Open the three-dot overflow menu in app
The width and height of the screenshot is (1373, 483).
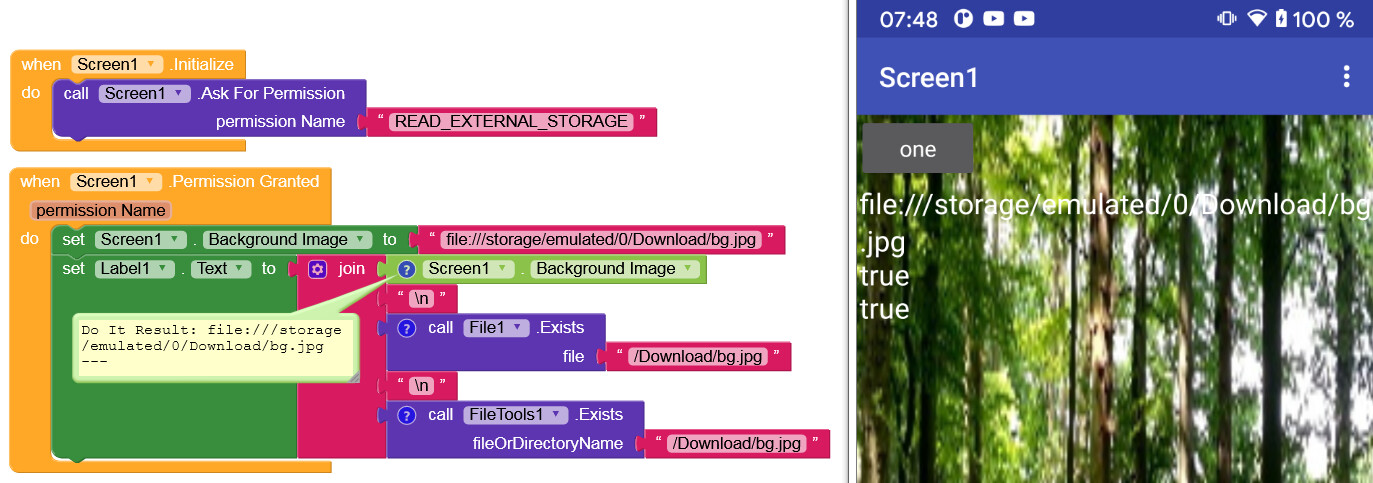point(1347,77)
